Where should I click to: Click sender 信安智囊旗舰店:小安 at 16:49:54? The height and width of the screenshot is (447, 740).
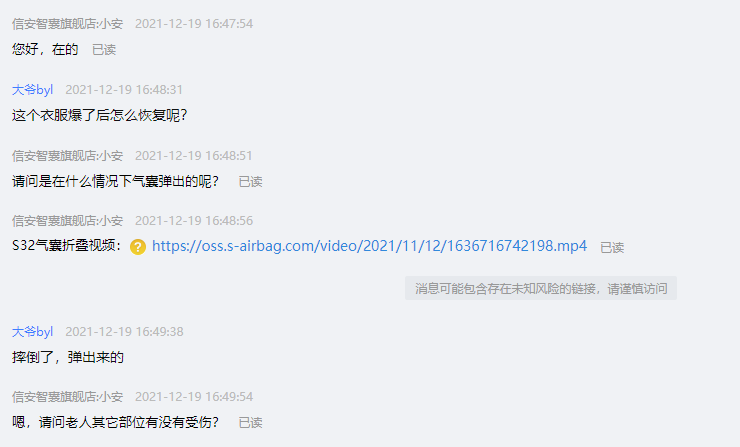67,396
